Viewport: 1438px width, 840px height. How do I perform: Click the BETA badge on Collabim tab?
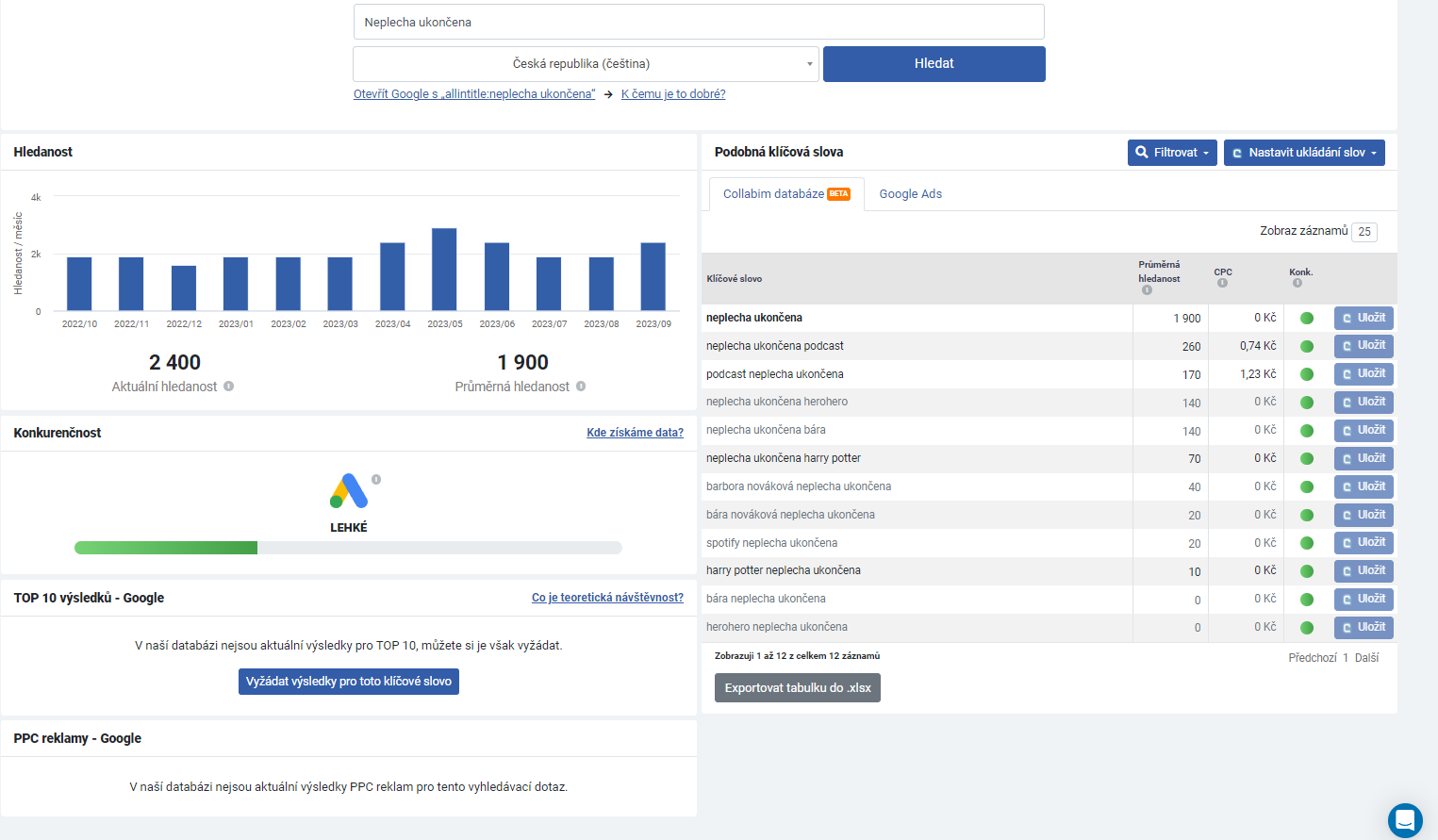tap(839, 194)
